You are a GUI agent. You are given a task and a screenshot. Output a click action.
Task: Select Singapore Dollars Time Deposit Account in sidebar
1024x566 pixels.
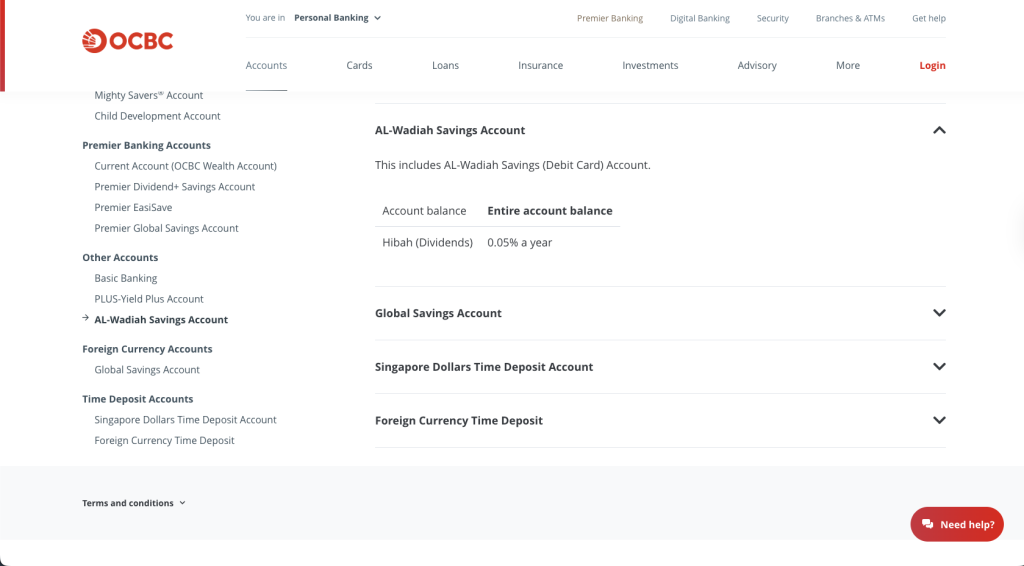[185, 420]
